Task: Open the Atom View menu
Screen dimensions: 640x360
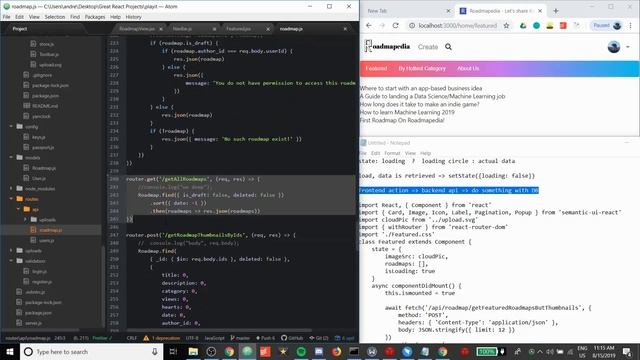Action: pos(34,17)
